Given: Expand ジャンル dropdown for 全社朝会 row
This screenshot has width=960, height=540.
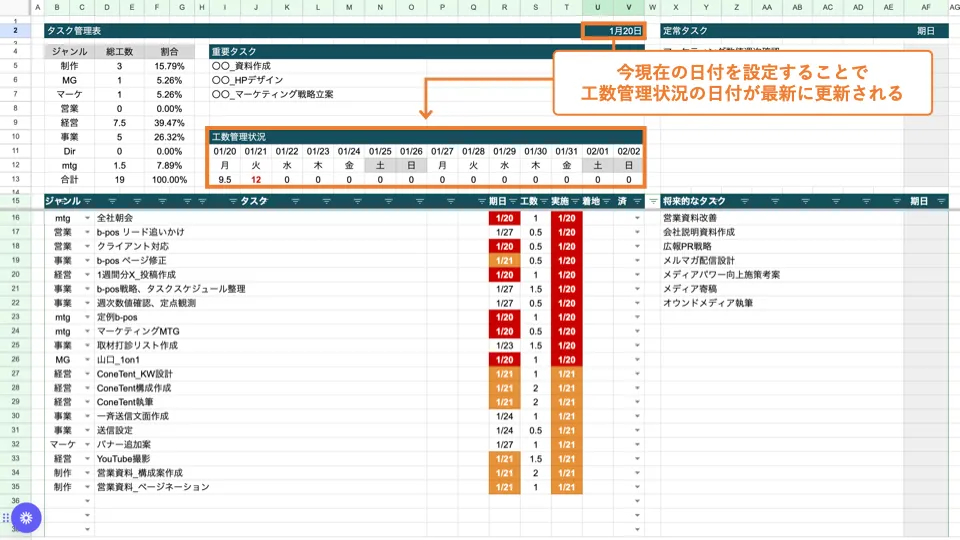Looking at the screenshot, I should 87,218.
